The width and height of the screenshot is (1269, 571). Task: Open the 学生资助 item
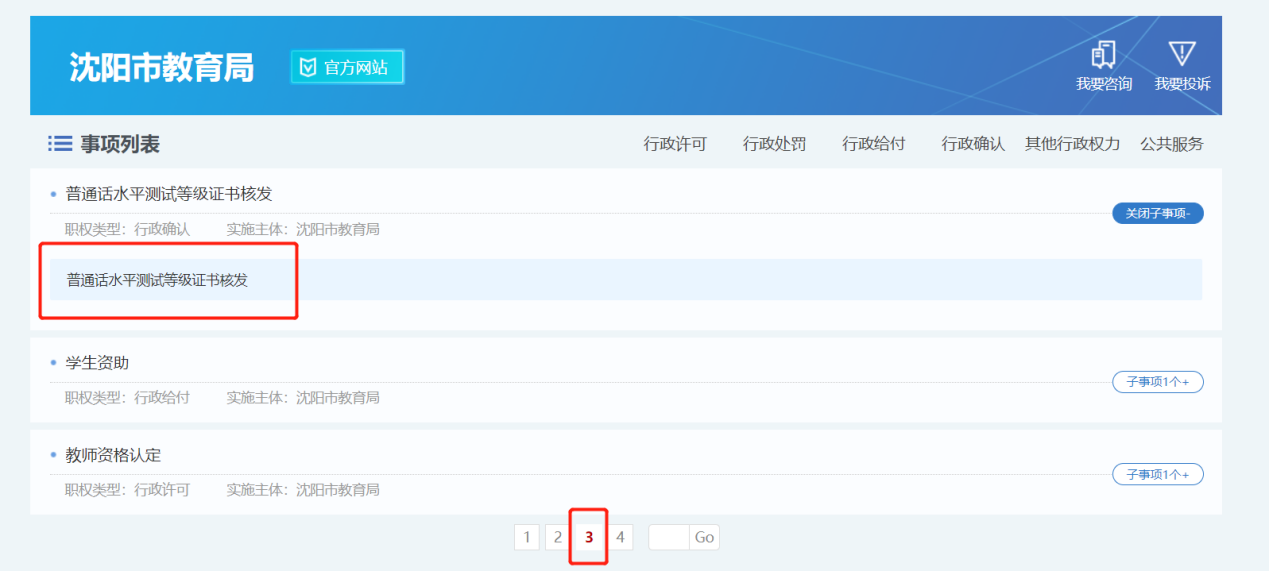97,363
